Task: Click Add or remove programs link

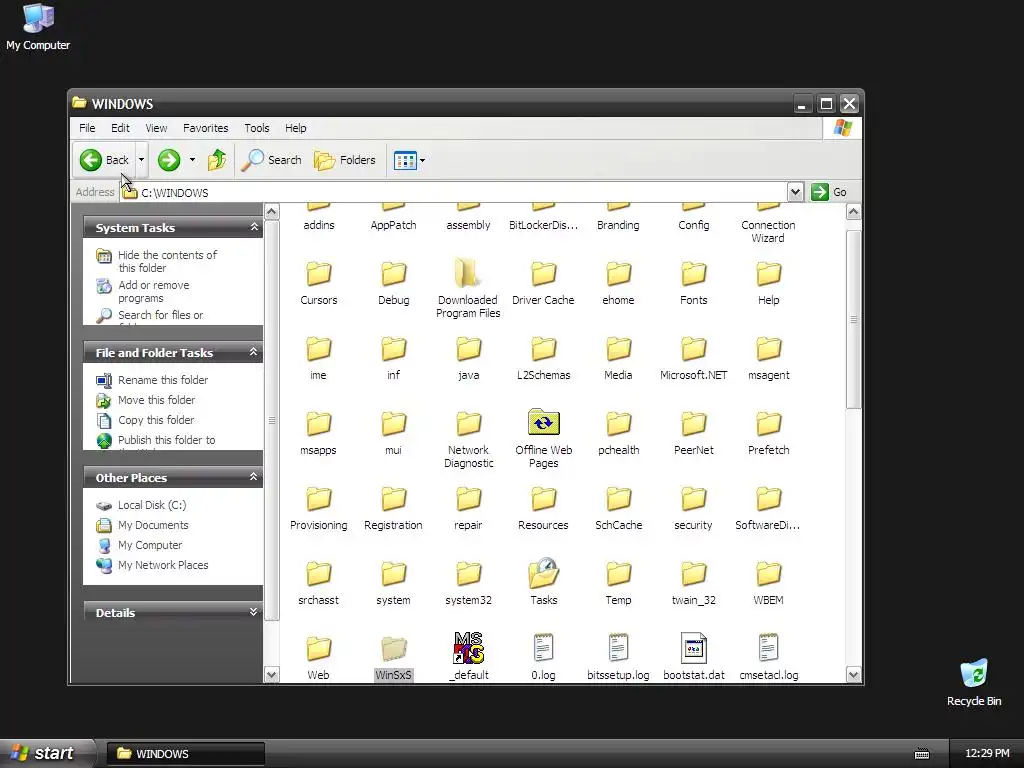Action: coord(144,291)
